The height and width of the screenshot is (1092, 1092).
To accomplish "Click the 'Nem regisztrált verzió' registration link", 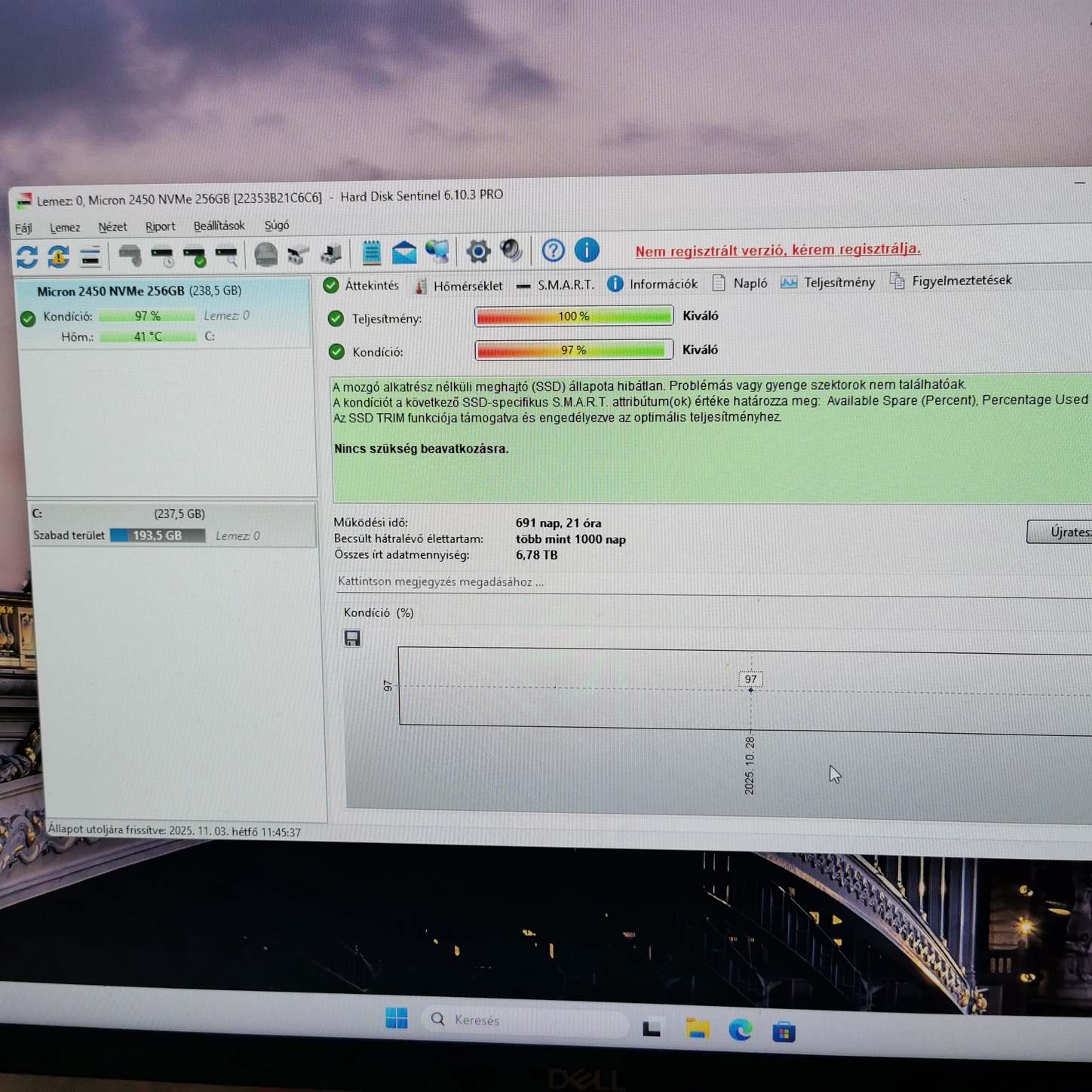I will 778,250.
